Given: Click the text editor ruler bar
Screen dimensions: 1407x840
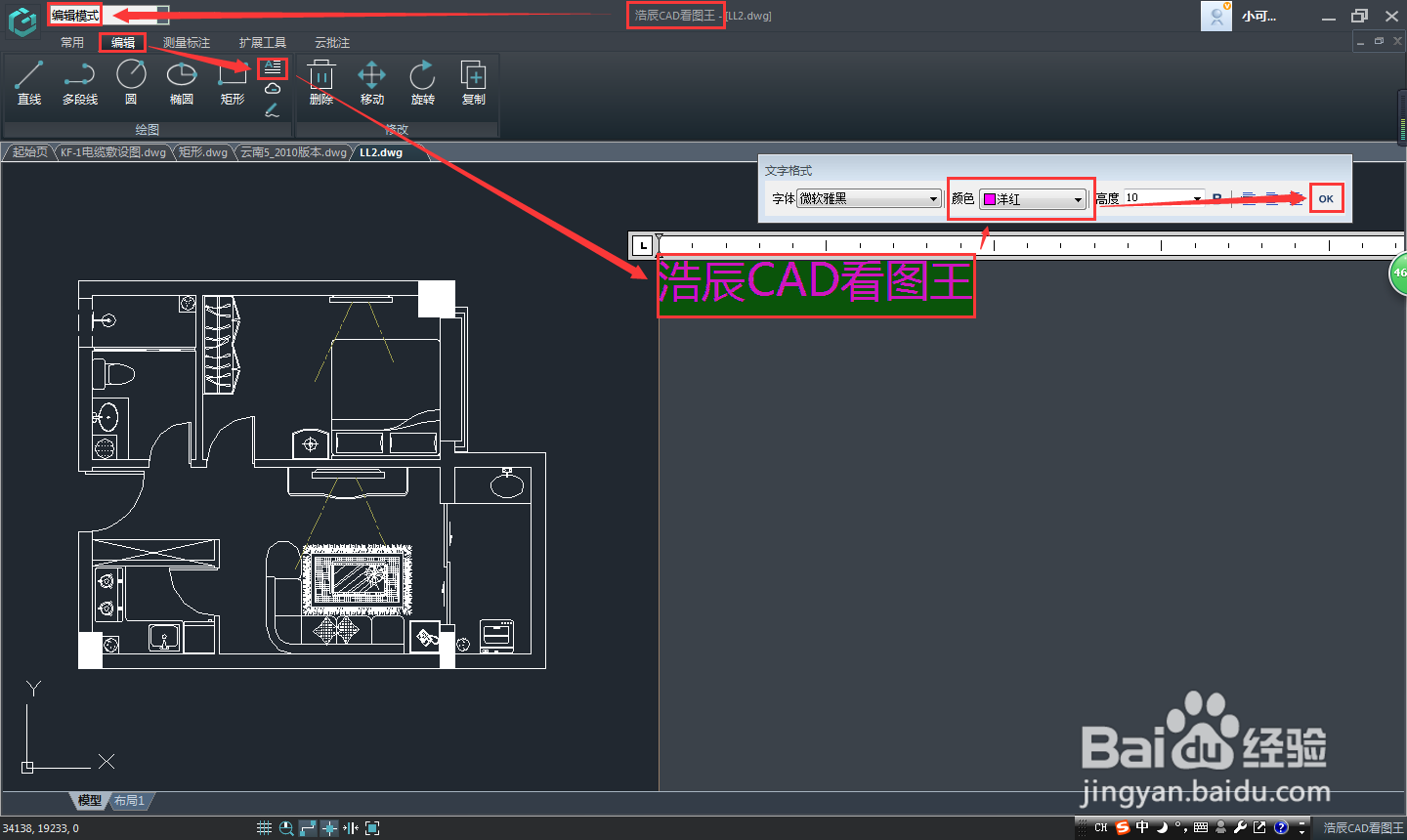Looking at the screenshot, I should (x=1031, y=245).
